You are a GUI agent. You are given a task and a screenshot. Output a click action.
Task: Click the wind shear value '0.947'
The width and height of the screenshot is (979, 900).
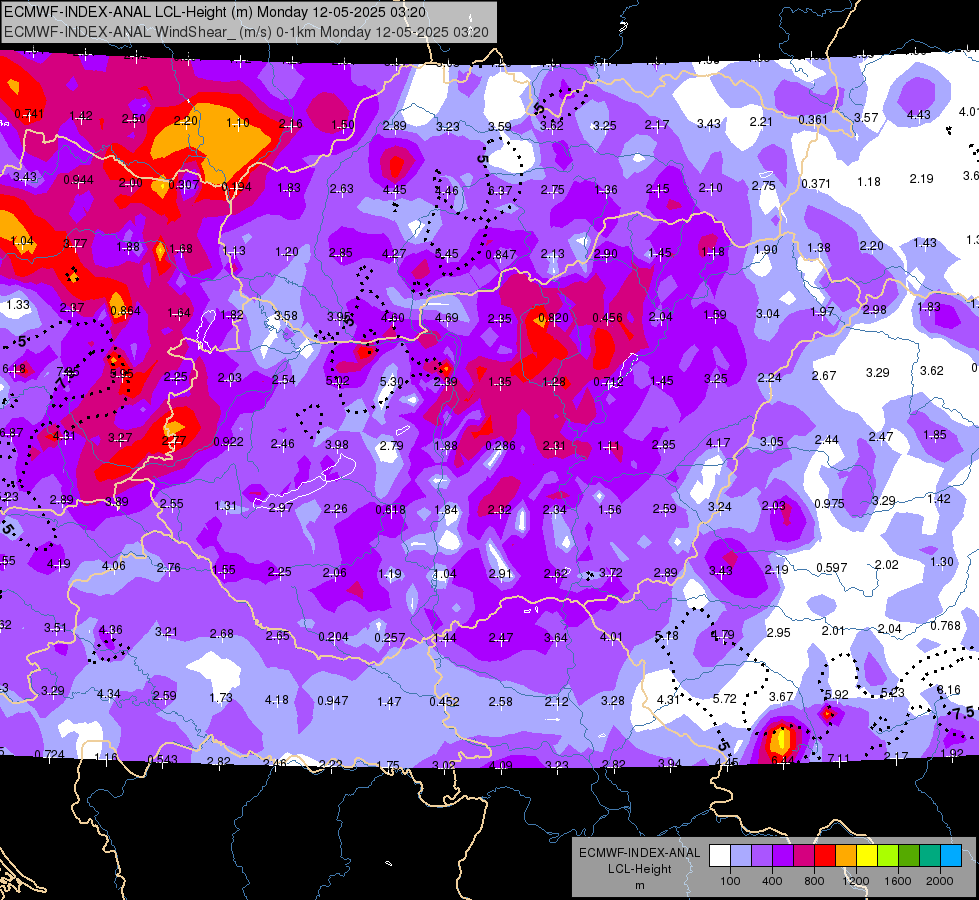[333, 700]
